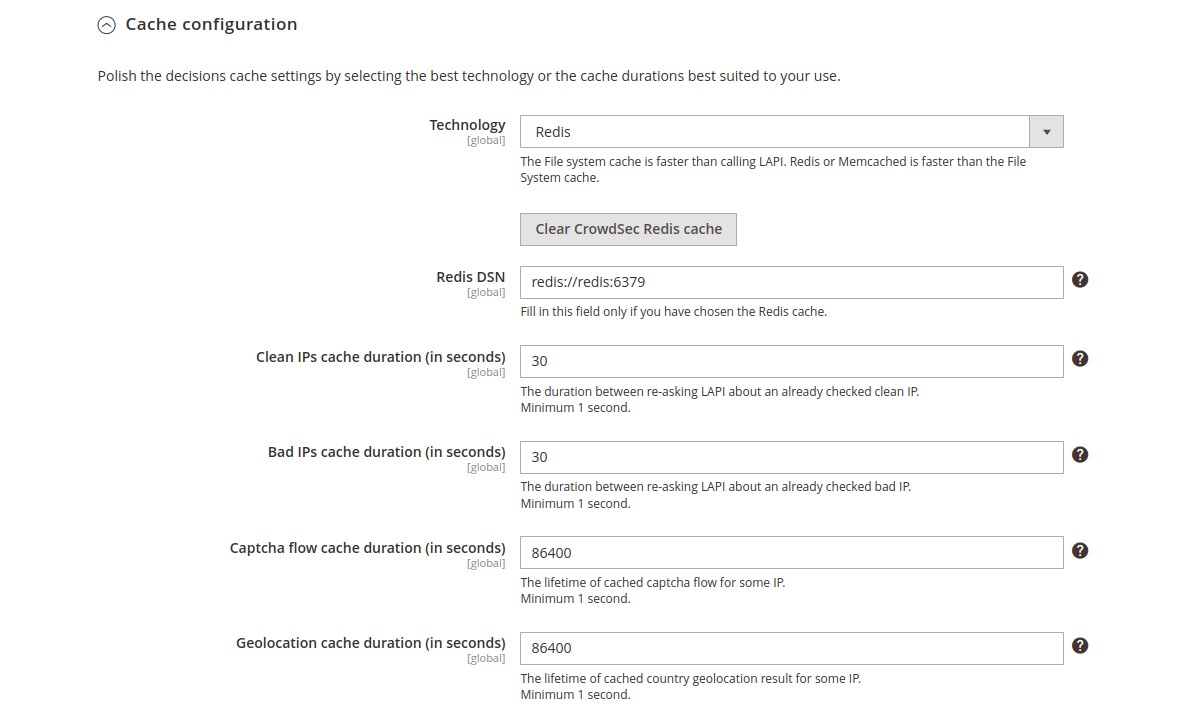Click the Technology field label

tap(467, 125)
